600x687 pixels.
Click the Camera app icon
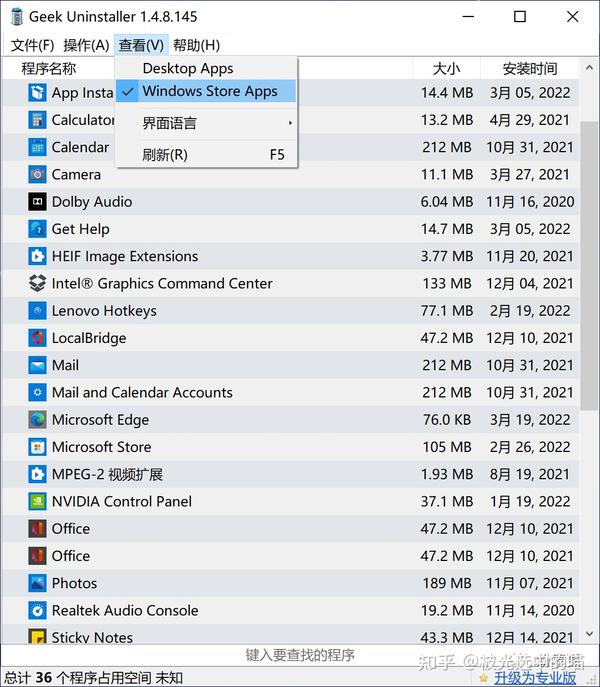[x=37, y=174]
